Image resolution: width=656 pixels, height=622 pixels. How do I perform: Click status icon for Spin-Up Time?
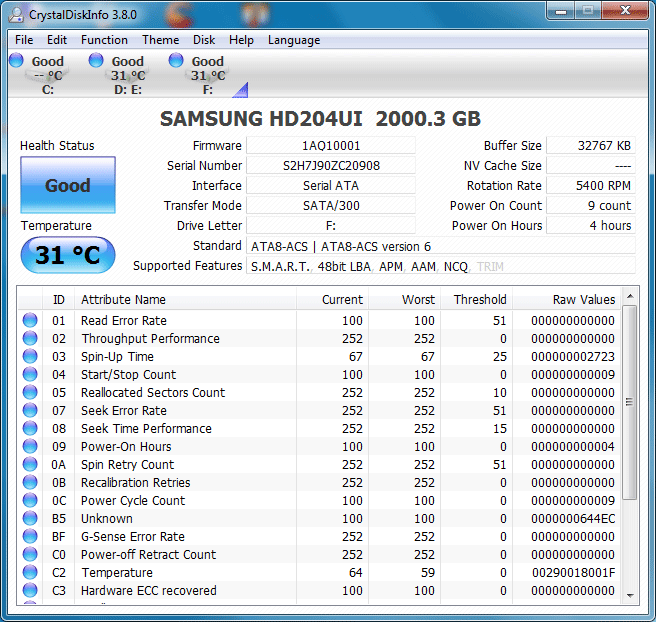(30, 356)
